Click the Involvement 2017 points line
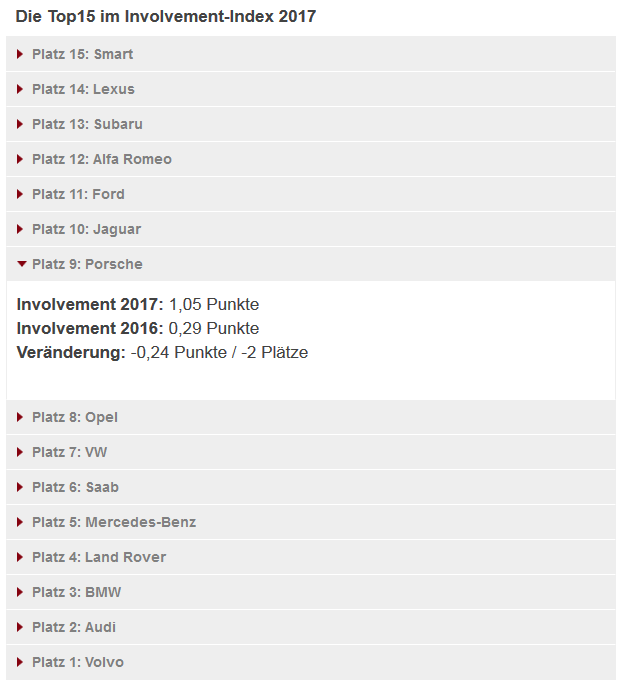 138,304
